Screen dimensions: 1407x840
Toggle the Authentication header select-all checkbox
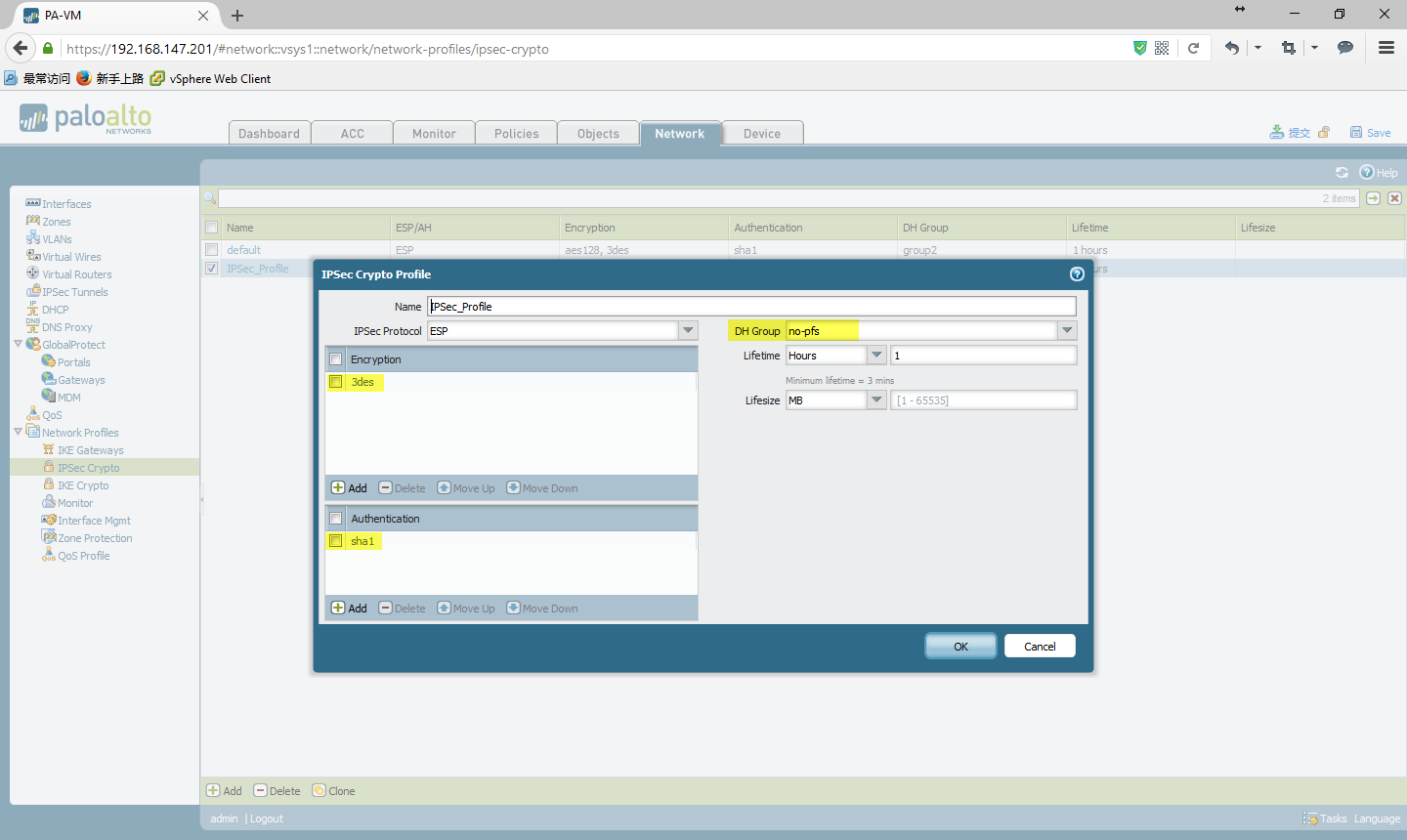coord(336,519)
